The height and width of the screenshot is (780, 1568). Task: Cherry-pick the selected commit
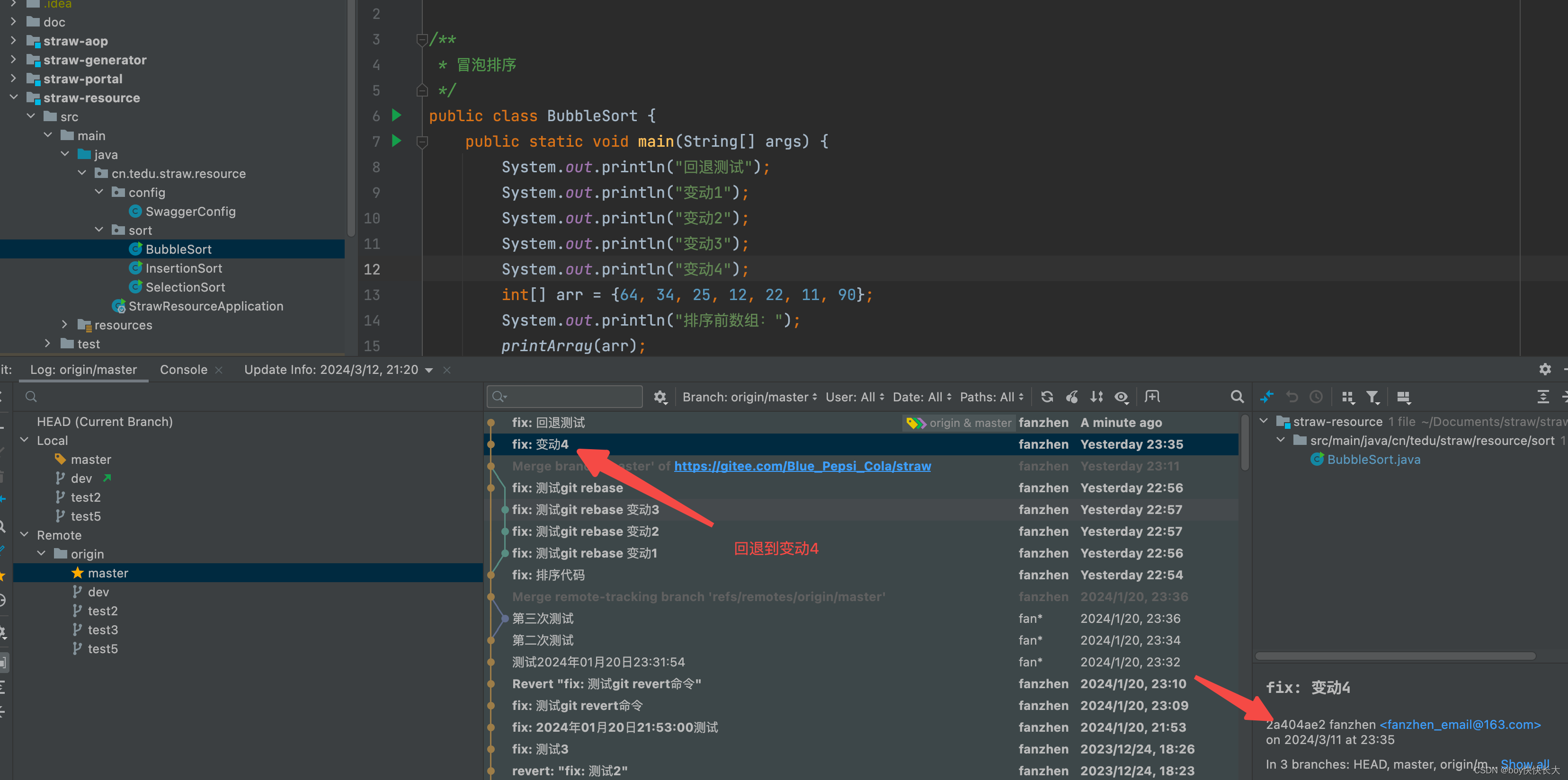point(1072,397)
